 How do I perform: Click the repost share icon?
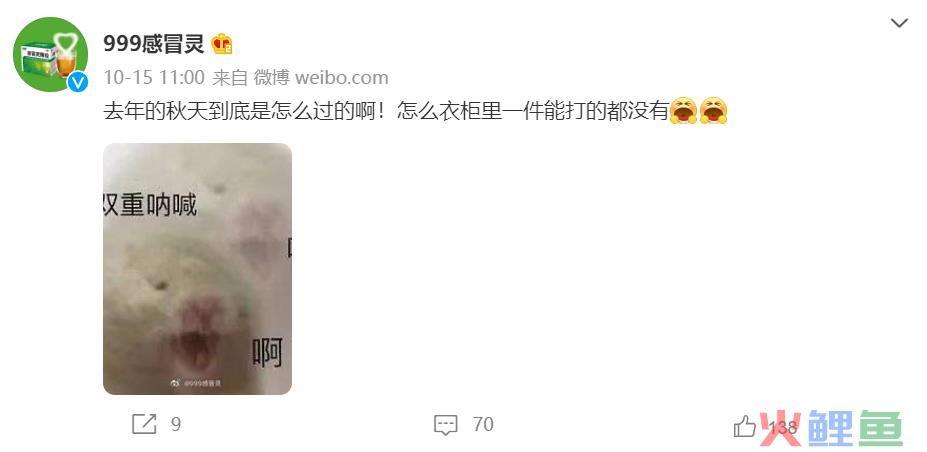[144, 424]
